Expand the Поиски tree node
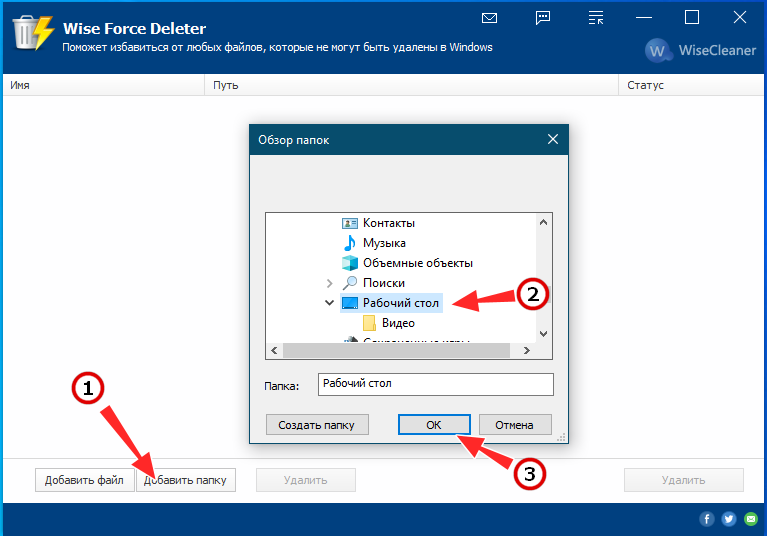 (329, 283)
